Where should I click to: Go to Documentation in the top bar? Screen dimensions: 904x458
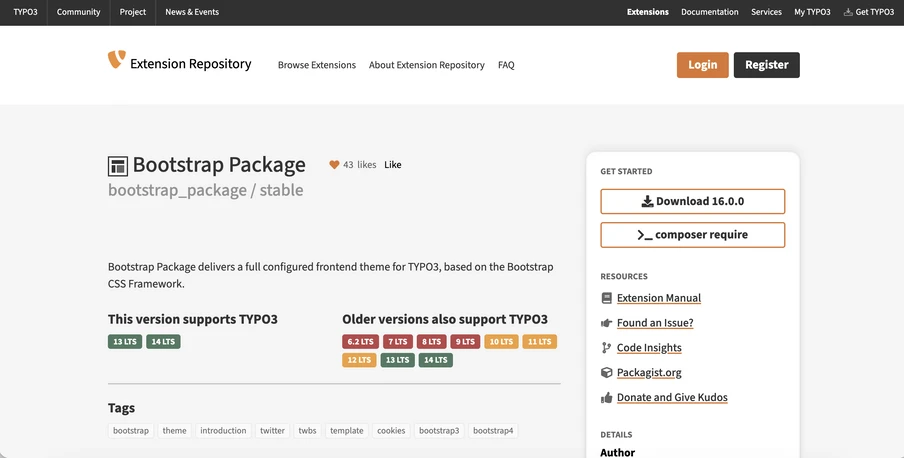pyautogui.click(x=710, y=12)
